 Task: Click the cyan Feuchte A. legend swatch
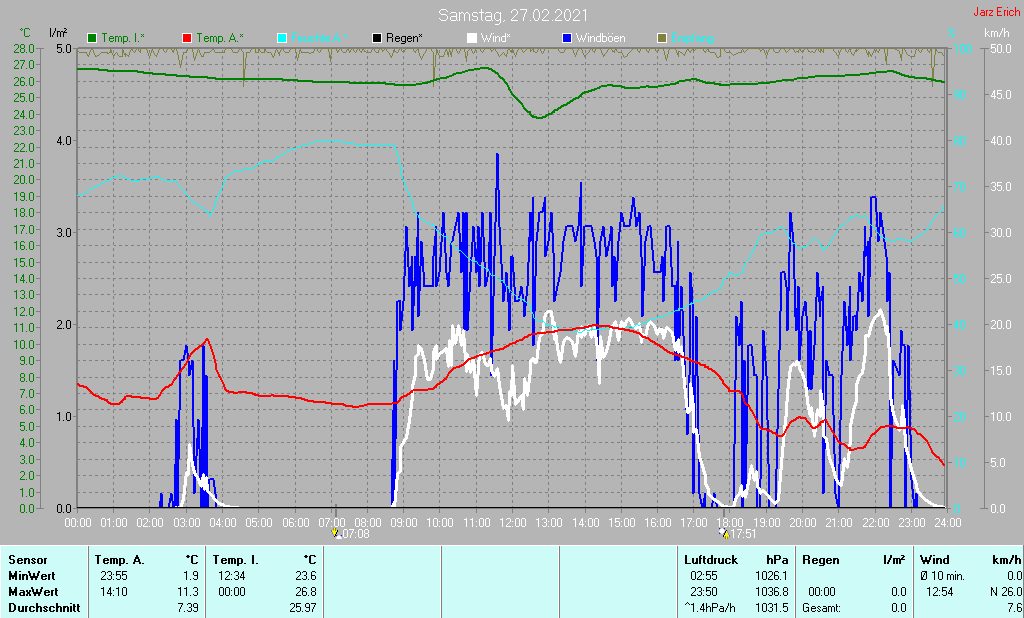[x=282, y=38]
